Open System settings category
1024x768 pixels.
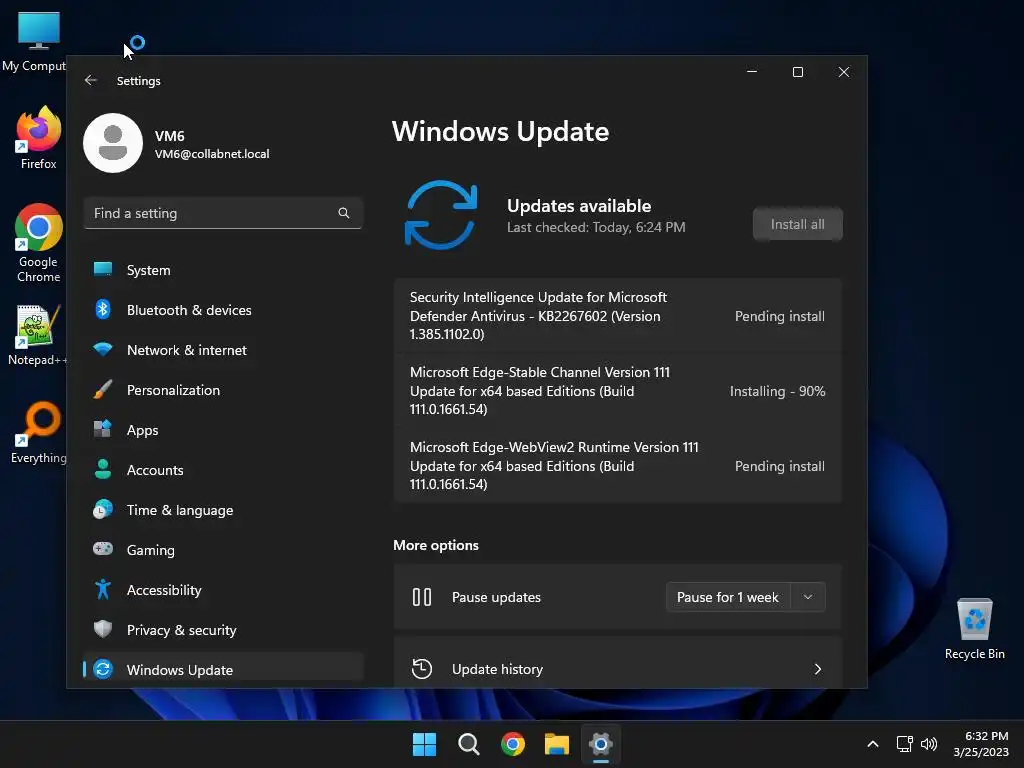click(x=223, y=270)
